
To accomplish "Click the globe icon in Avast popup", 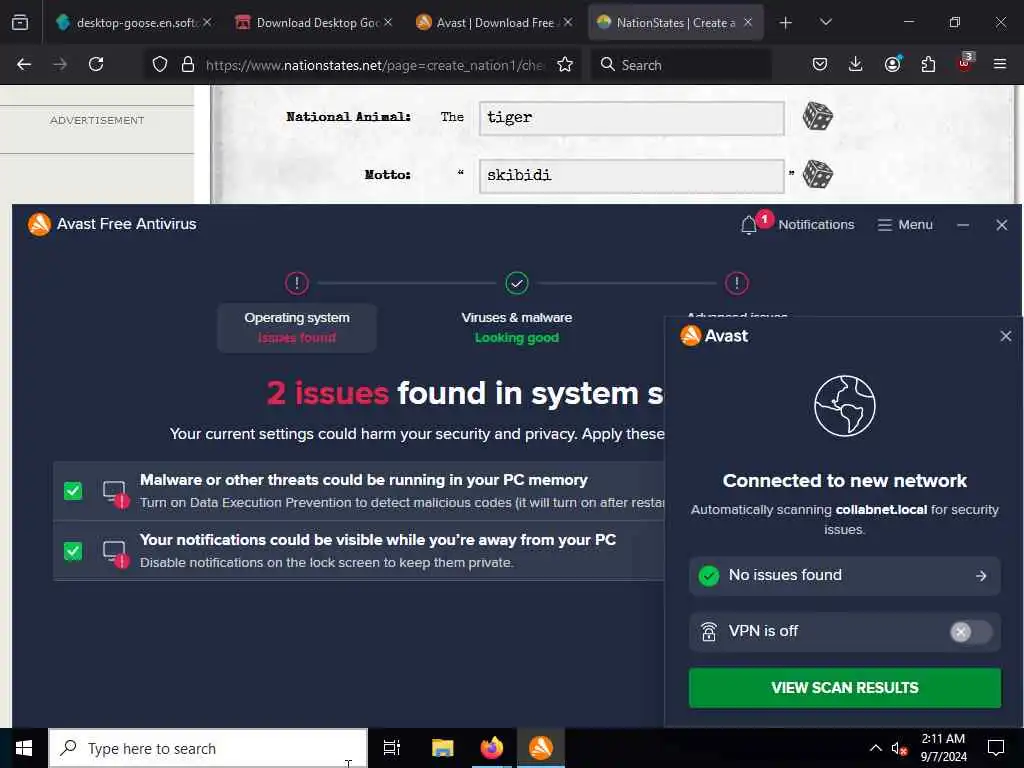I will point(844,406).
